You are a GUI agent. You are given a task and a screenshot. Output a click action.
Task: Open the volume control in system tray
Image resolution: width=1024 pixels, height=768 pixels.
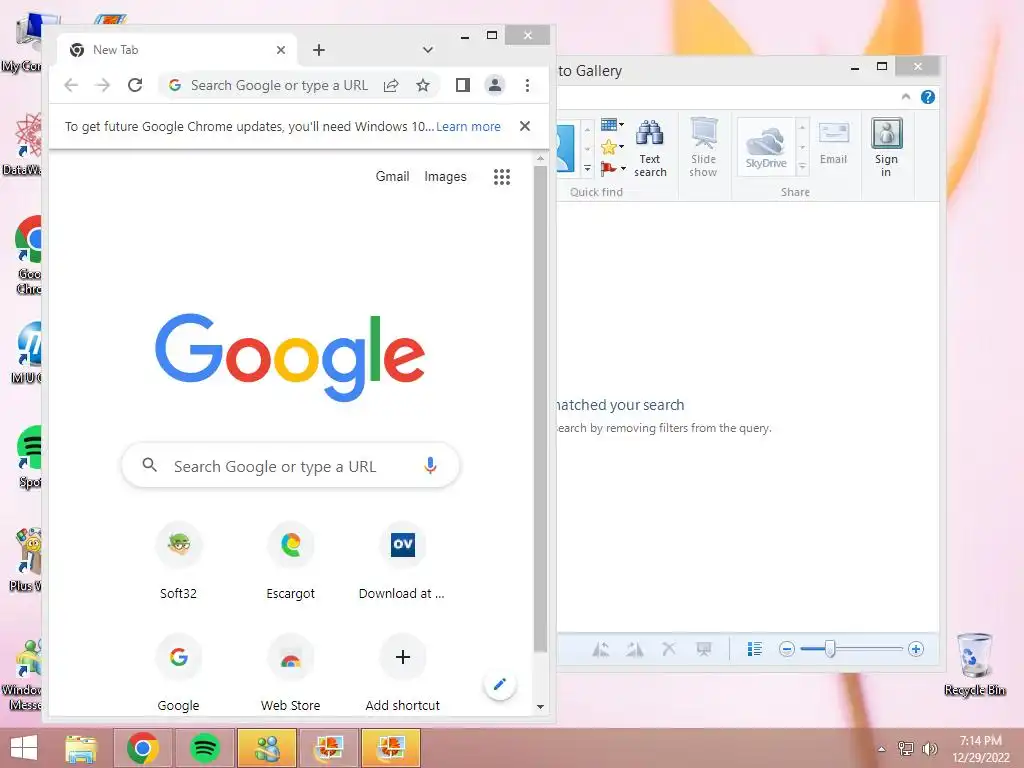click(929, 749)
